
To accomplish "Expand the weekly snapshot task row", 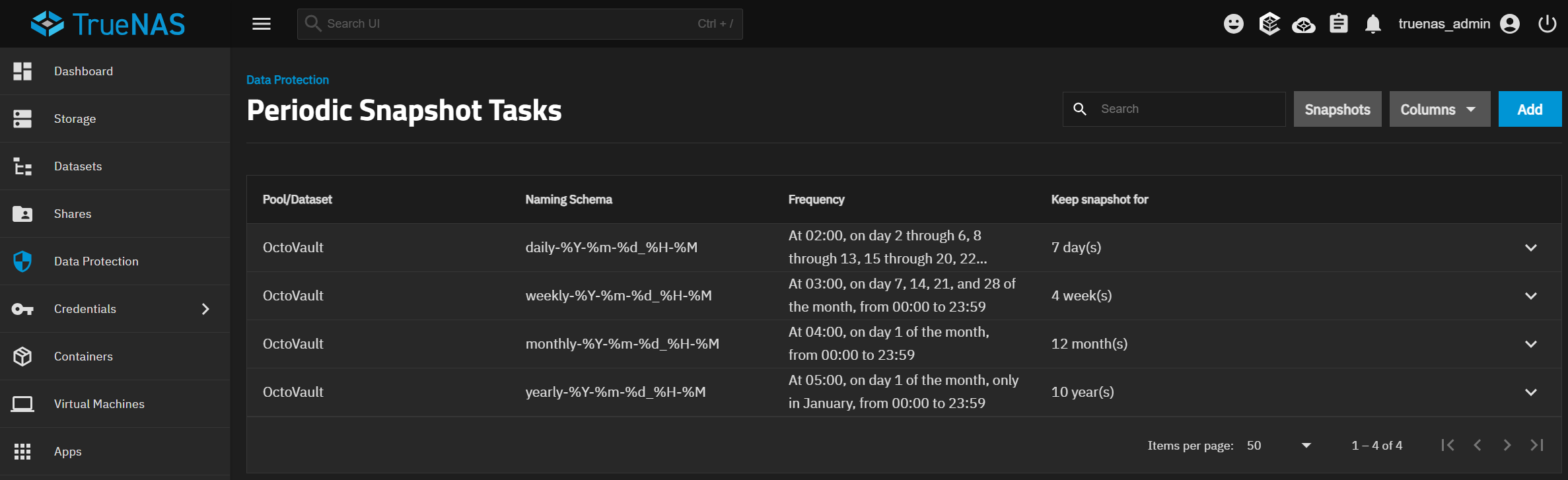I will click(x=1530, y=296).
